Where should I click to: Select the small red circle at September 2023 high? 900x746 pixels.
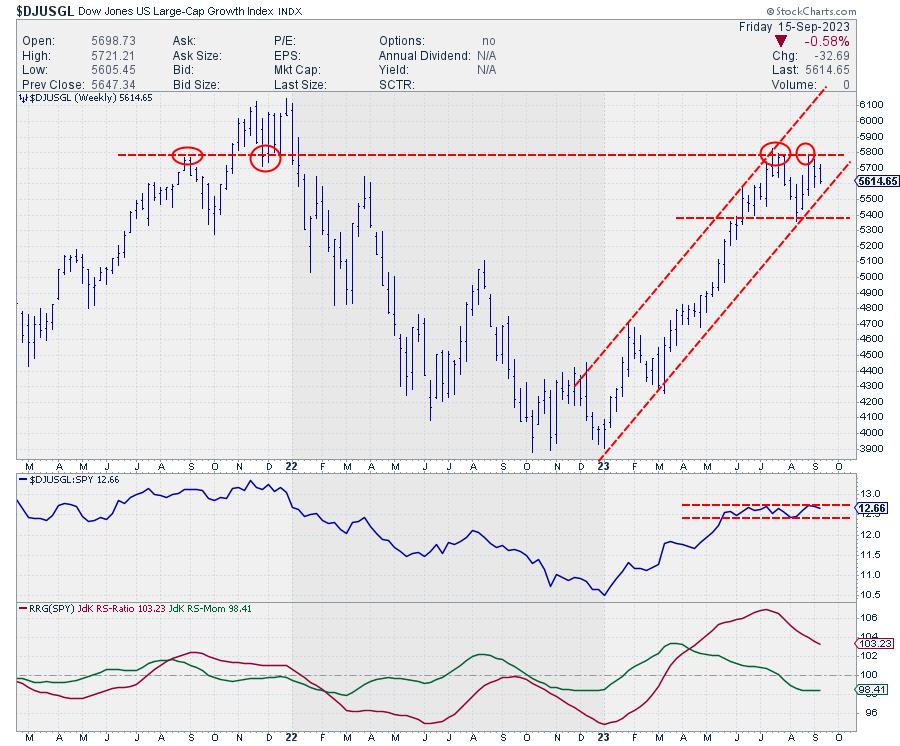click(807, 154)
